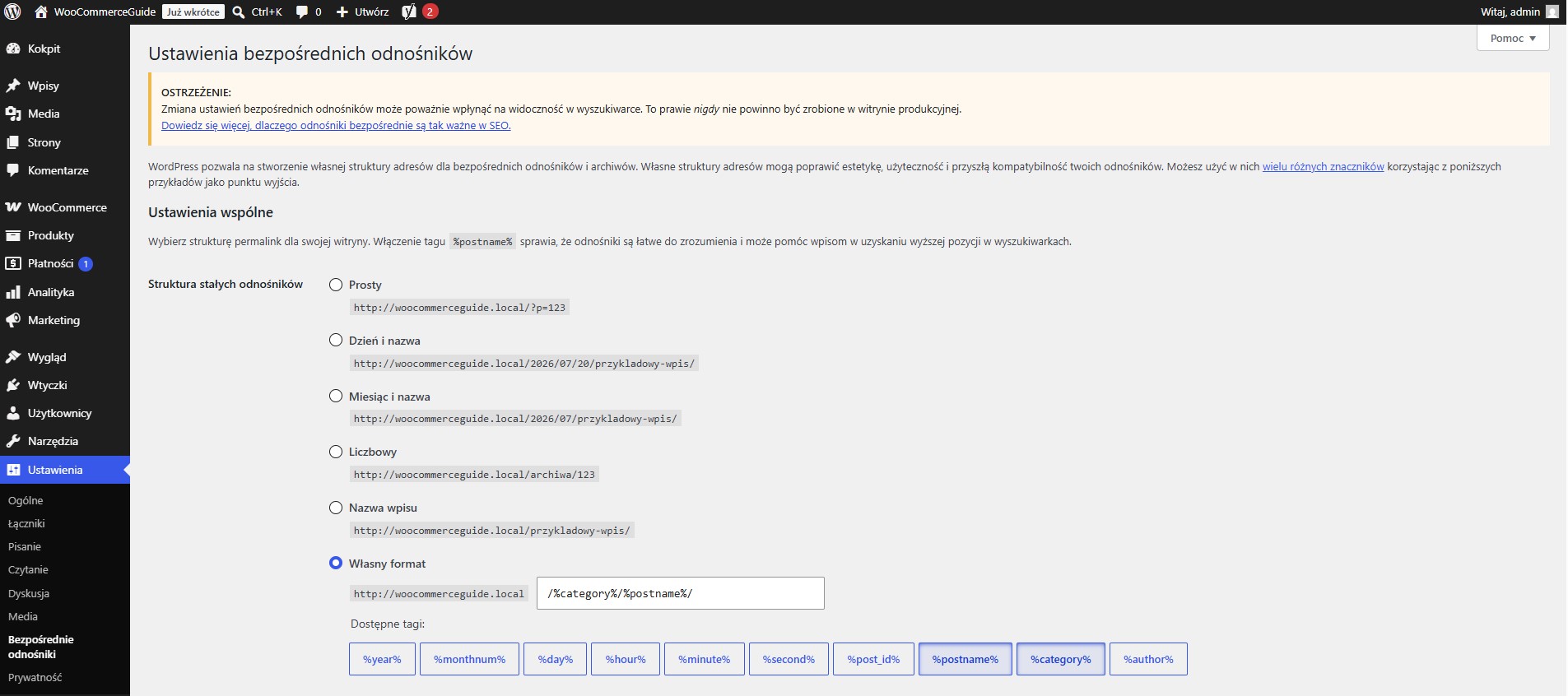
Task: Click the %year% tag button
Action: tap(382, 659)
